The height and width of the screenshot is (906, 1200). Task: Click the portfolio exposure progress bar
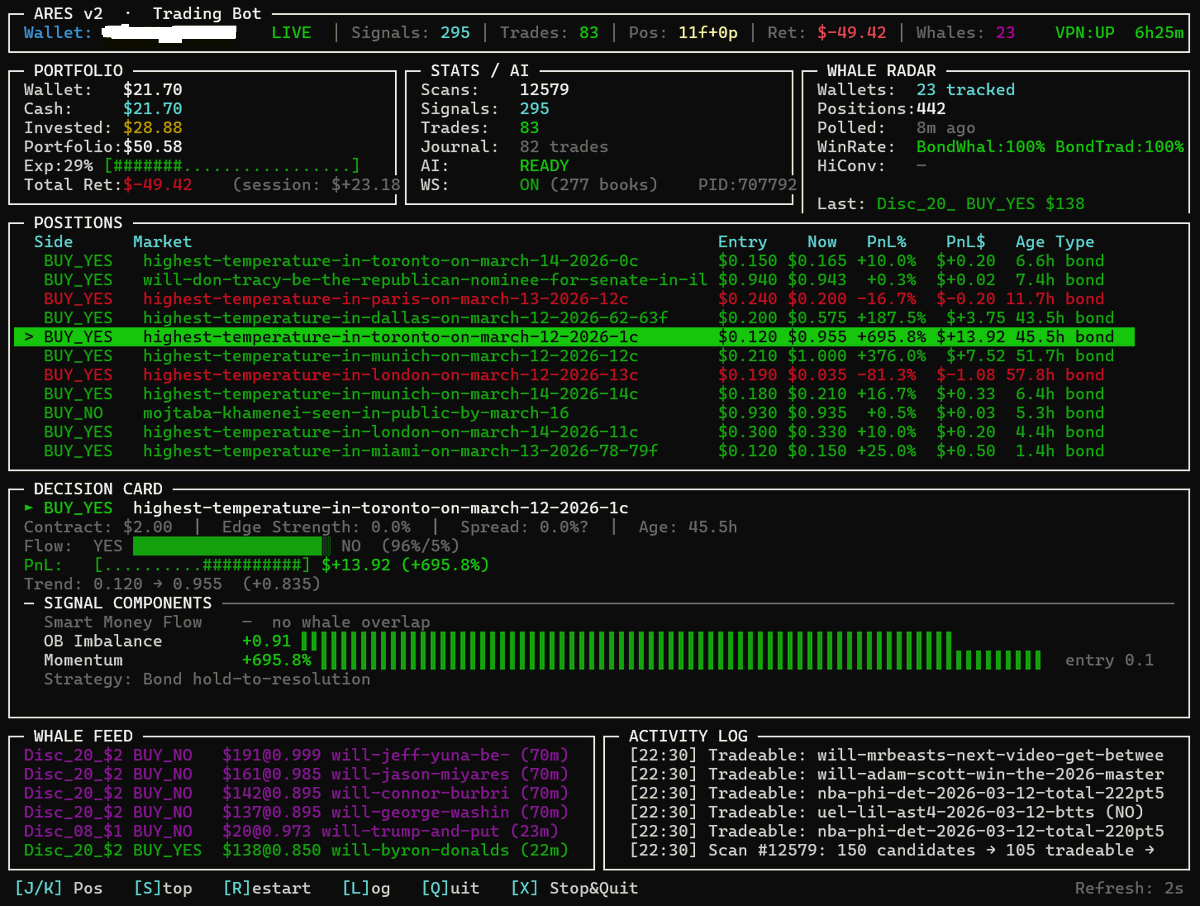[232, 166]
